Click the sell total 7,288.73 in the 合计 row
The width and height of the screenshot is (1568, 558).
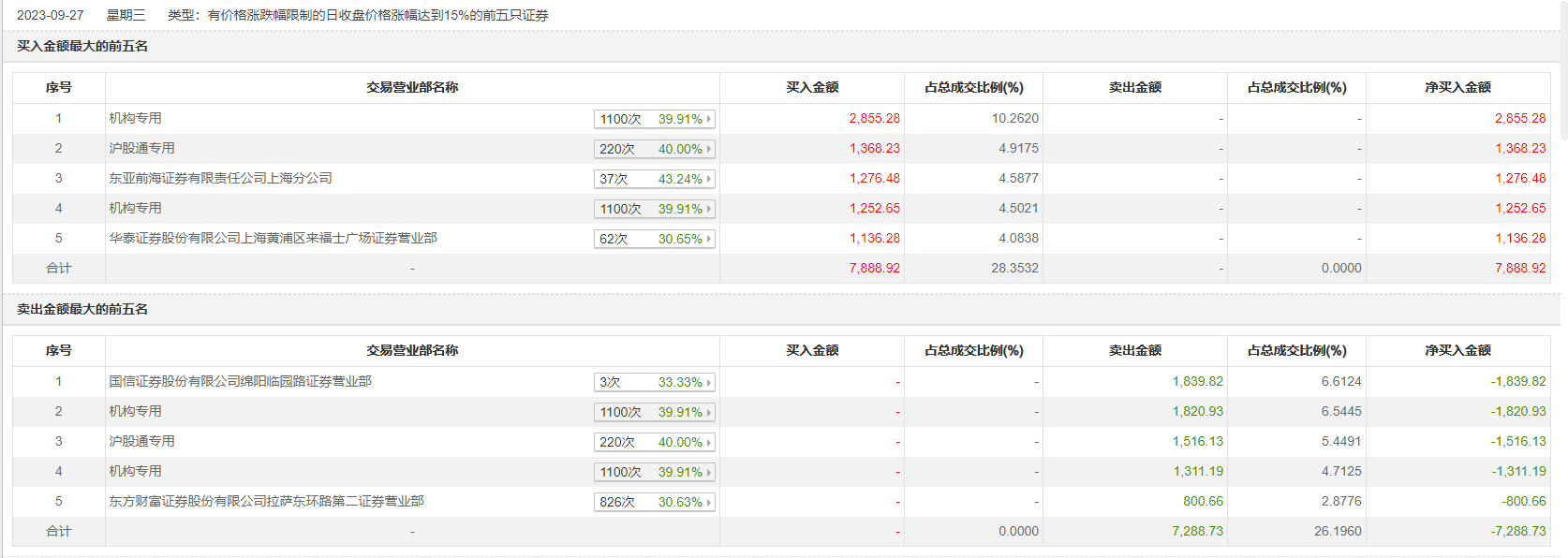click(1197, 531)
